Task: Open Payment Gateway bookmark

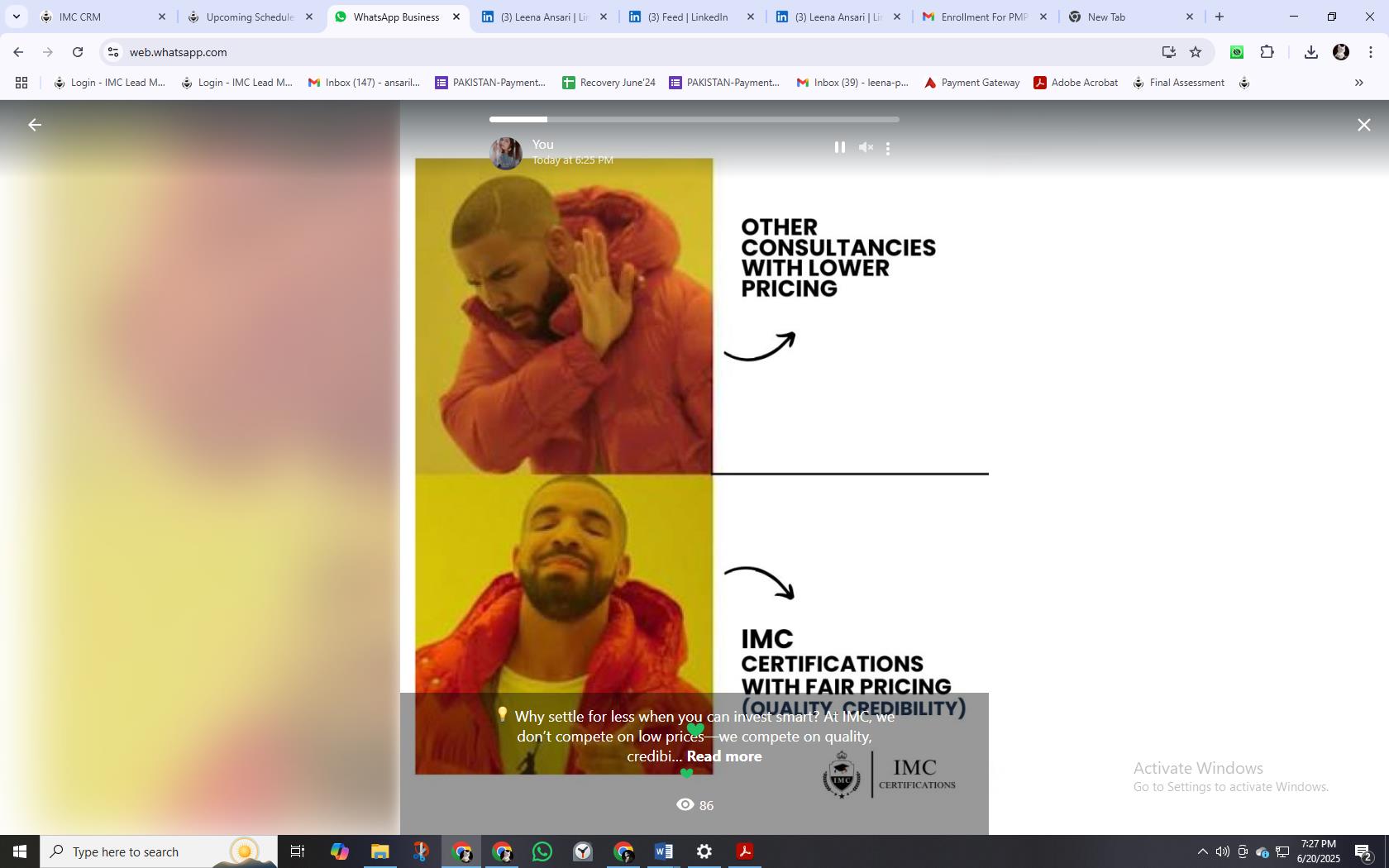Action: pyautogui.click(x=971, y=83)
